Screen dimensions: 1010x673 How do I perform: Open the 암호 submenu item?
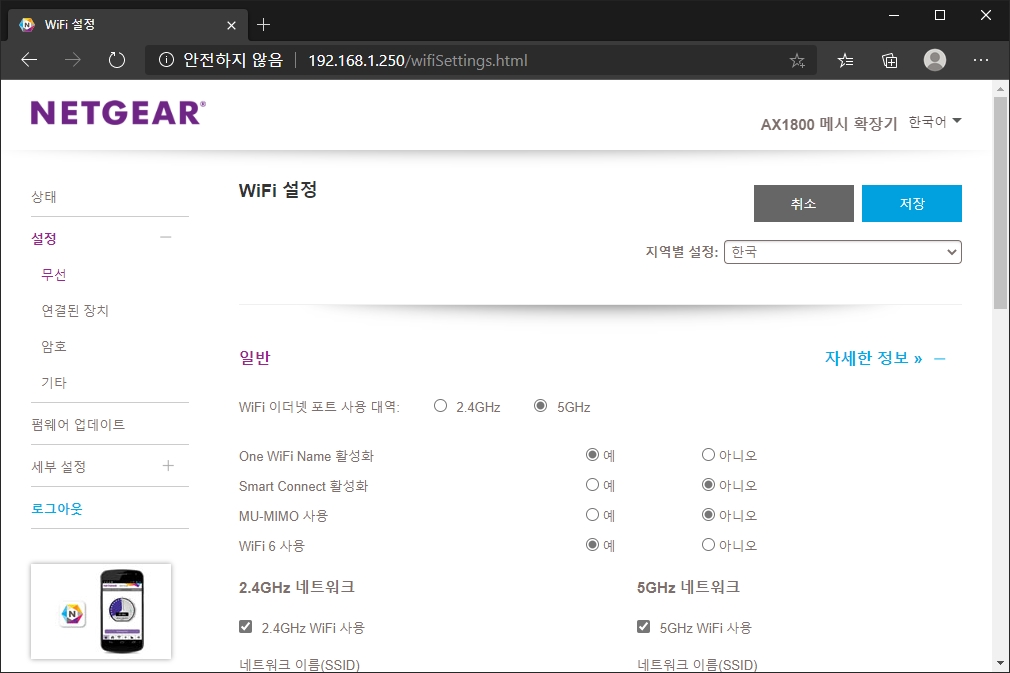(54, 346)
